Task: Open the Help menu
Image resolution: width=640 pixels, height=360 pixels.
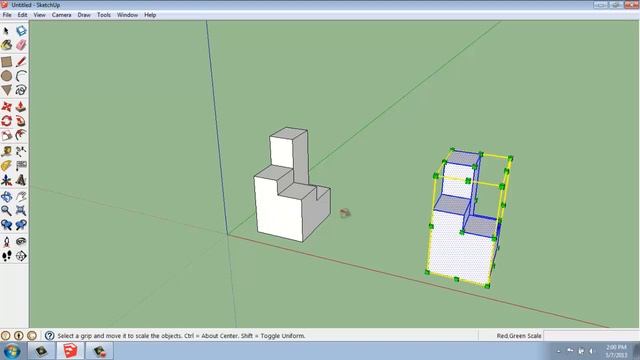Action: pos(150,15)
